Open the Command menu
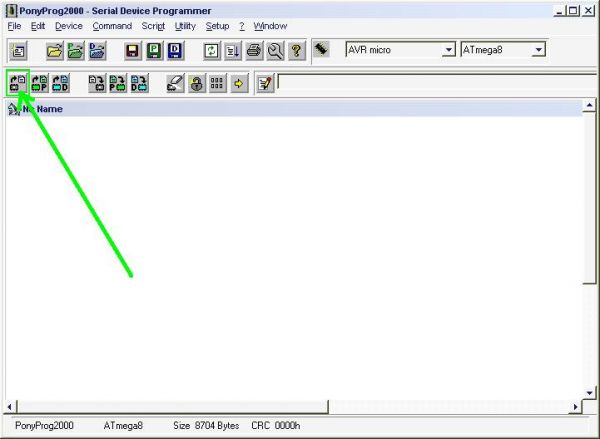Screen dimensions: 600x439 click(x=112, y=26)
